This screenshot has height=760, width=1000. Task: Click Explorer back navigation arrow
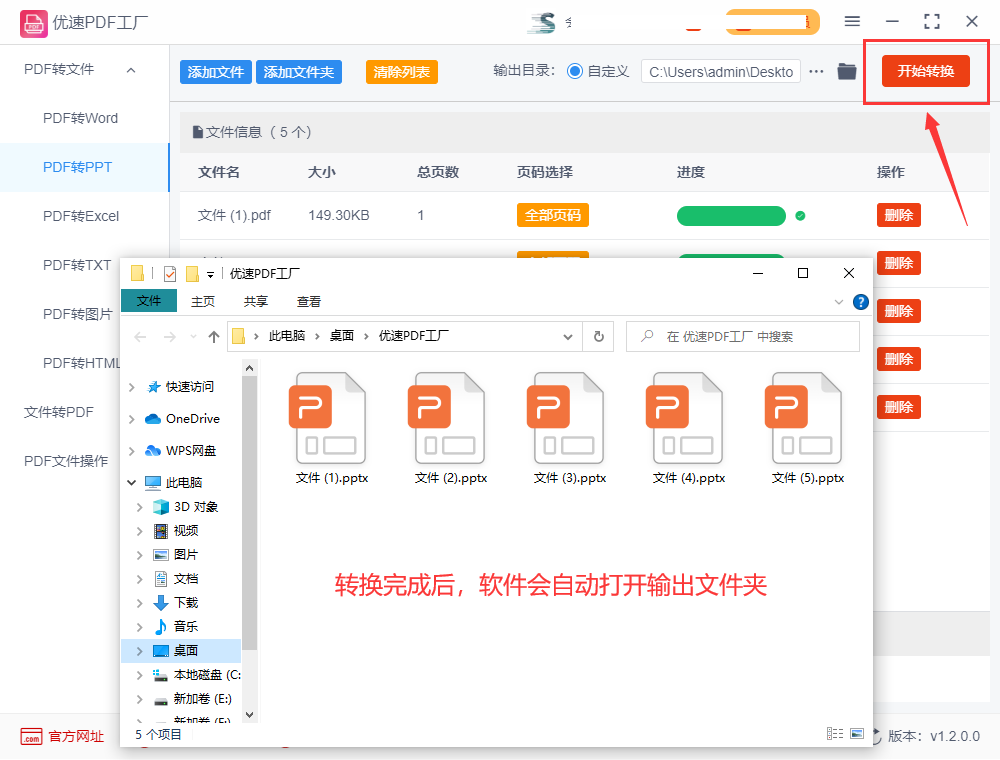(140, 337)
